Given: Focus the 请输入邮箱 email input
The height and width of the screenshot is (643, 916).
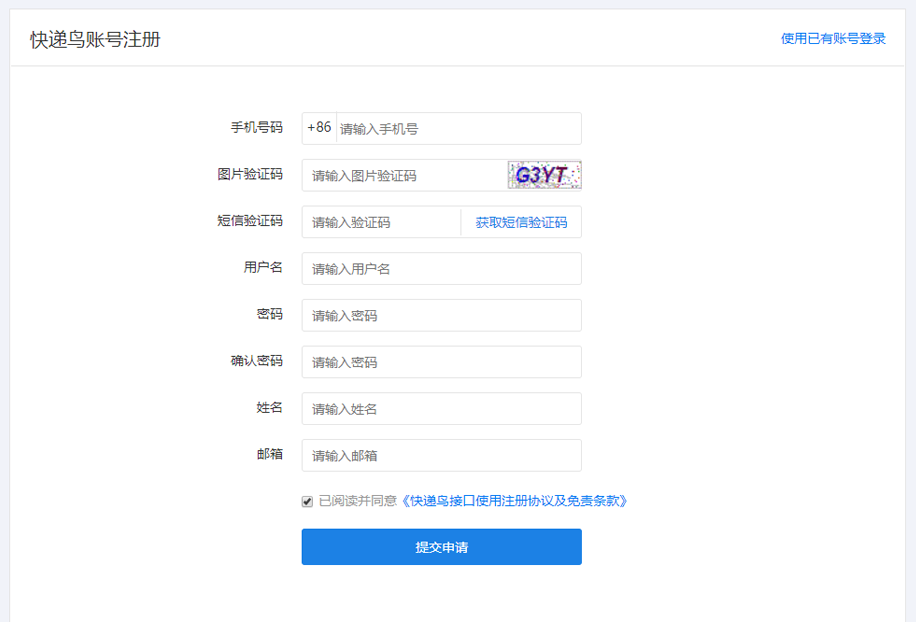Looking at the screenshot, I should (x=441, y=456).
